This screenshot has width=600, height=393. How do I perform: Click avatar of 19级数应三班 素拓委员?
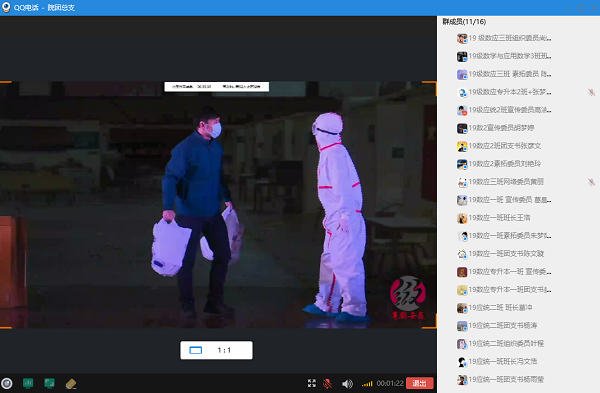(x=462, y=74)
